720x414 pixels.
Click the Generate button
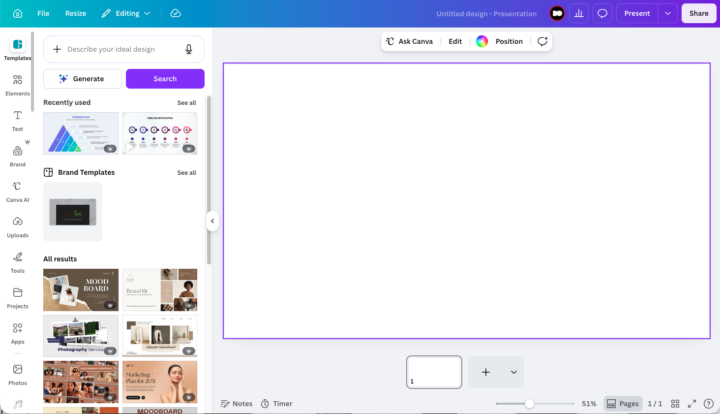[82, 78]
